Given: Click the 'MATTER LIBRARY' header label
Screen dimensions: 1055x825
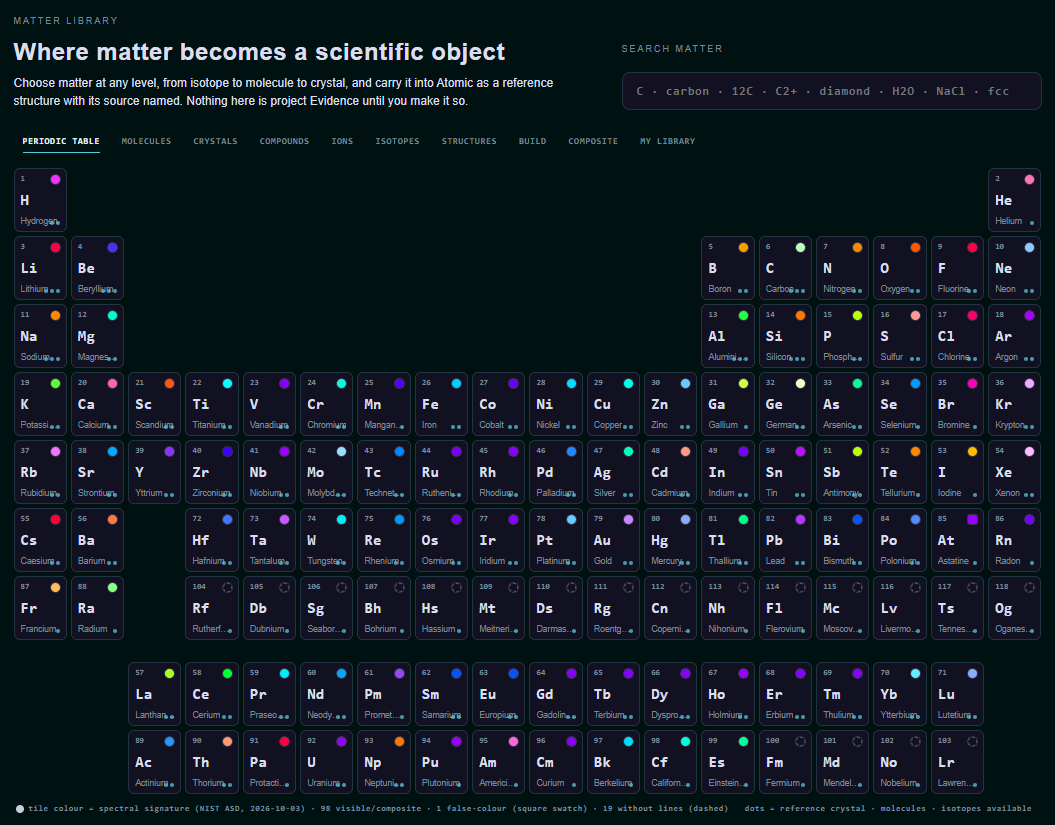Looking at the screenshot, I should [65, 21].
